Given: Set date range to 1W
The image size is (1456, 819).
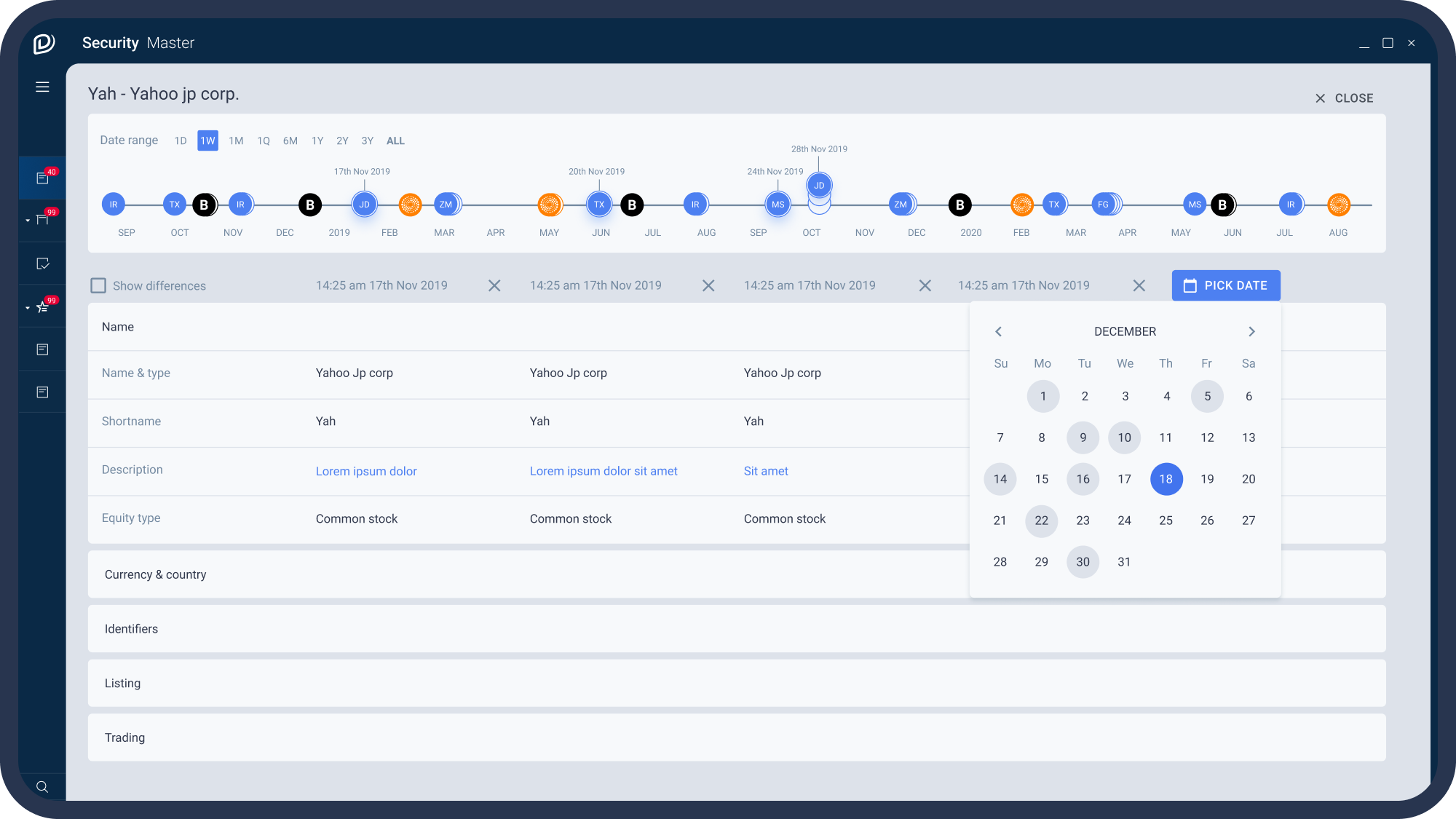Looking at the screenshot, I should pos(207,141).
